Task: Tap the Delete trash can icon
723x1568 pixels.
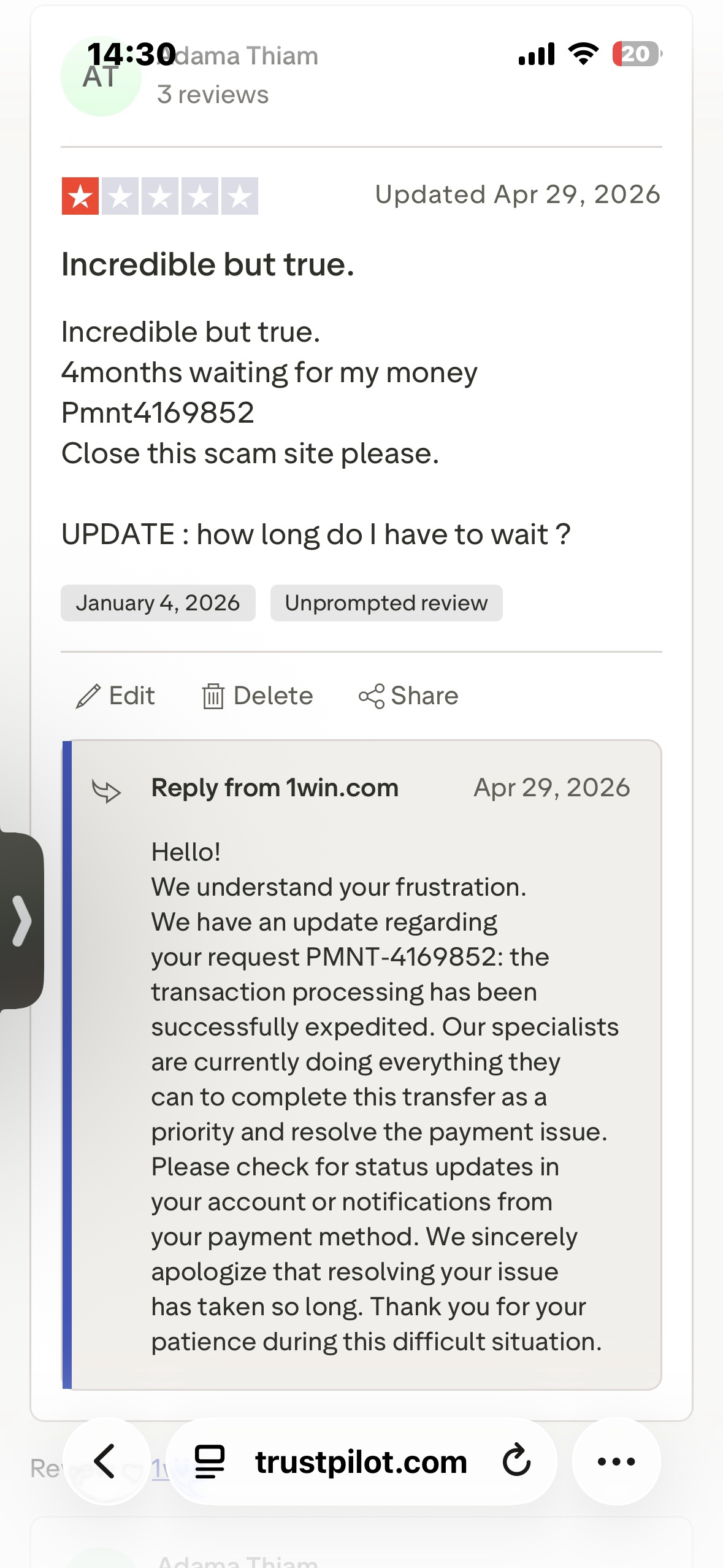Action: [x=213, y=696]
